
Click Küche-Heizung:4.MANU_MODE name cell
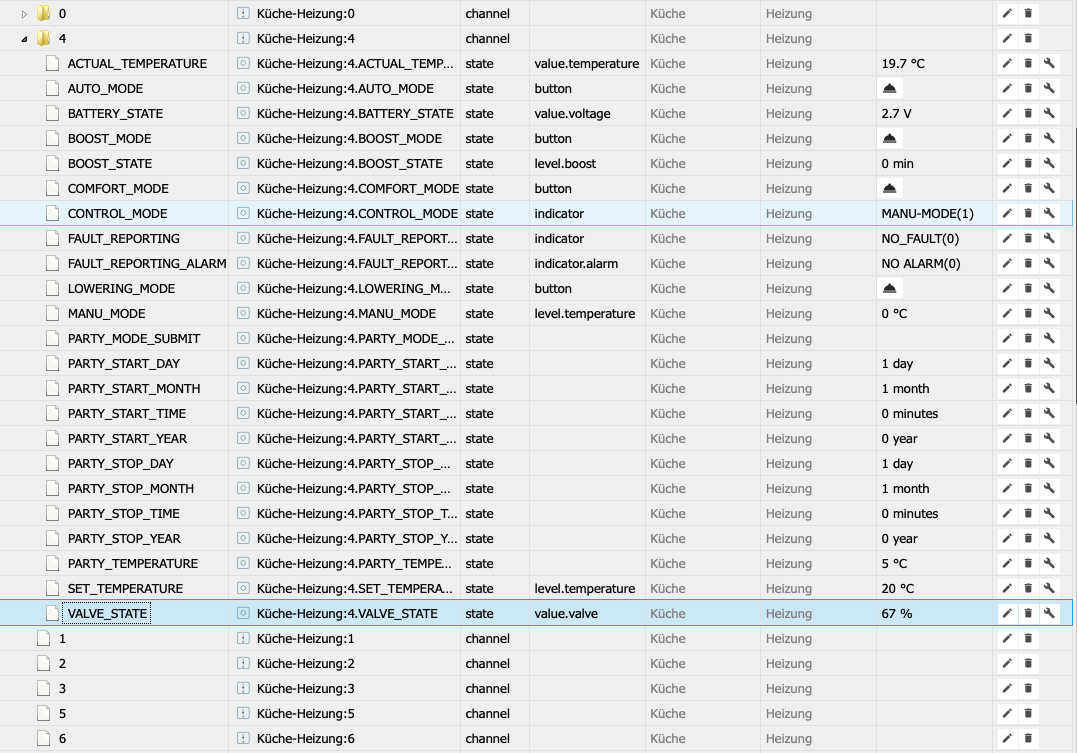point(346,313)
